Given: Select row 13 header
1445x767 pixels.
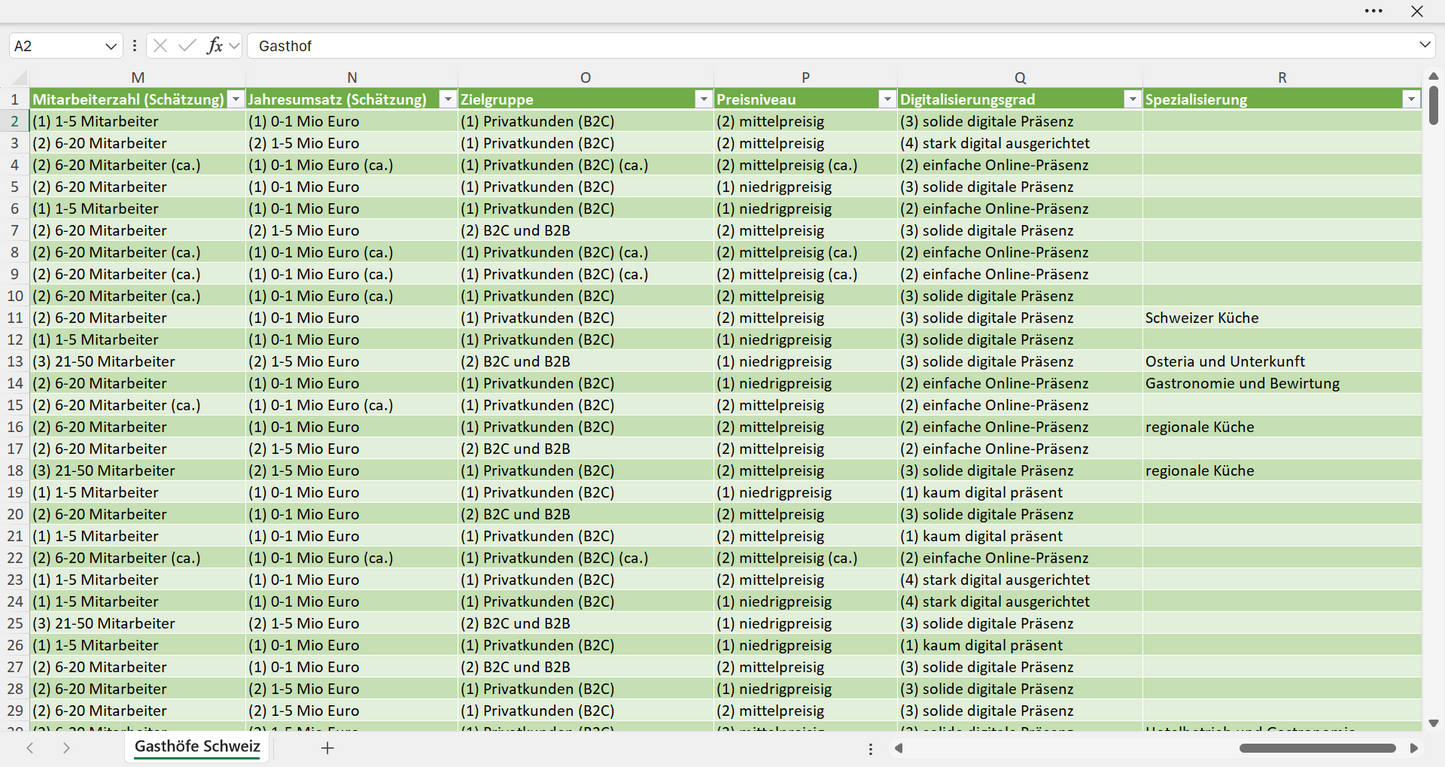Looking at the screenshot, I should click(15, 361).
